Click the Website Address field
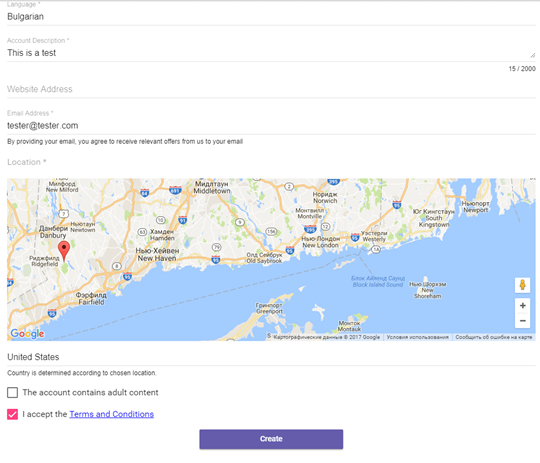 pos(271,89)
